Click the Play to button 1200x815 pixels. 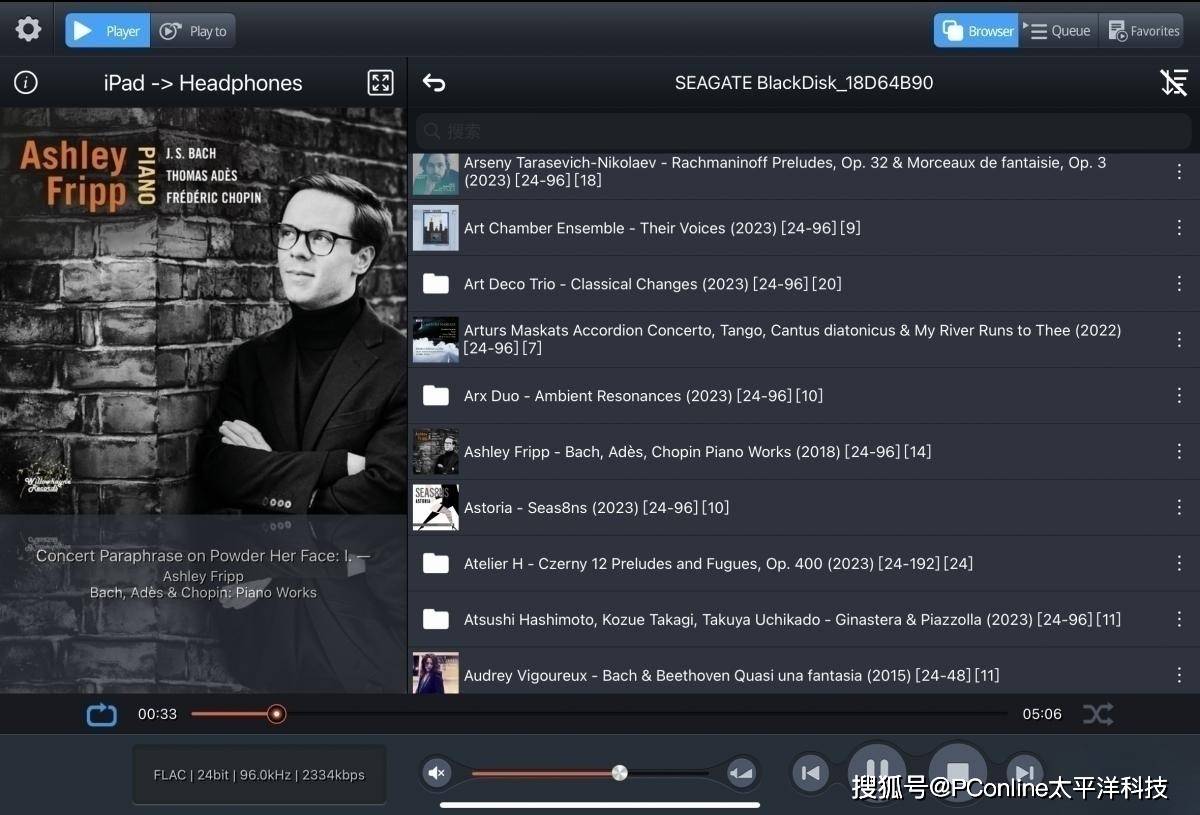194,31
